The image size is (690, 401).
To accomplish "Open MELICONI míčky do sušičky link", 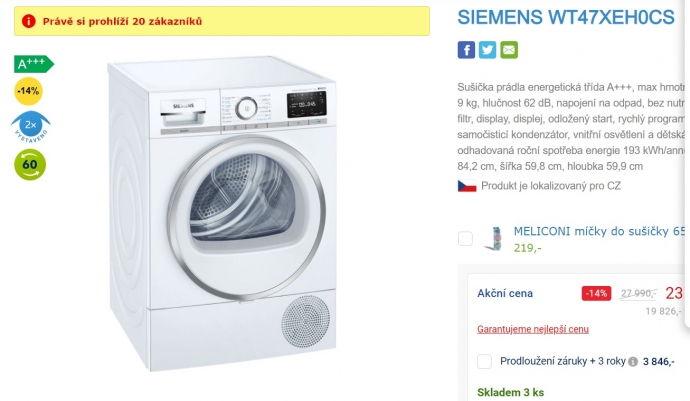I will [599, 231].
